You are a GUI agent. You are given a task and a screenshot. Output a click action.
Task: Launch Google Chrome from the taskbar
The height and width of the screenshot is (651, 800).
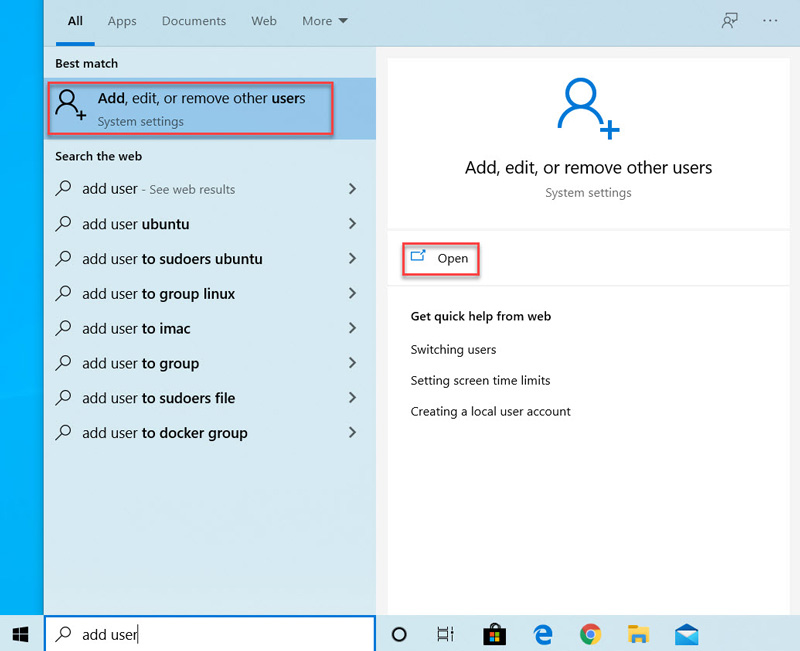[590, 634]
